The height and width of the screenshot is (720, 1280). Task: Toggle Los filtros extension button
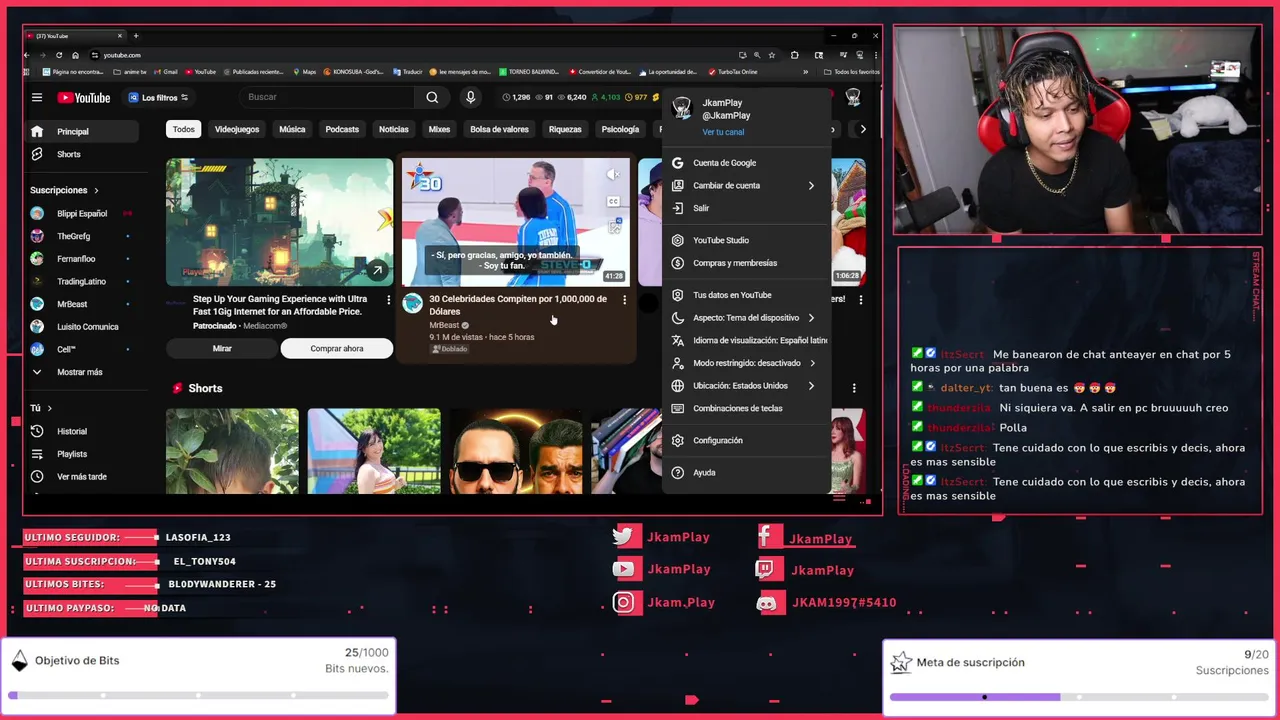[159, 97]
